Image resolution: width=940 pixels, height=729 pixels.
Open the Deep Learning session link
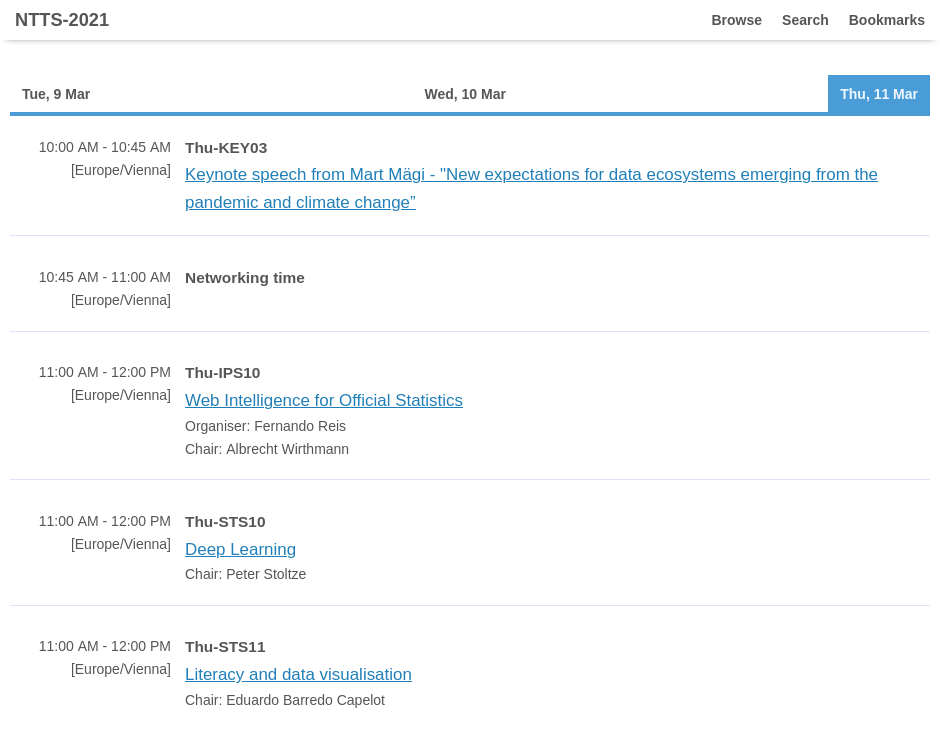click(x=240, y=549)
